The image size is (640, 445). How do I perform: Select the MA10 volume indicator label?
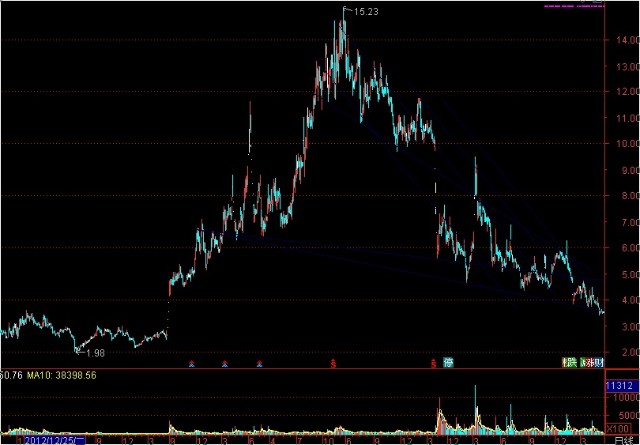(49, 375)
